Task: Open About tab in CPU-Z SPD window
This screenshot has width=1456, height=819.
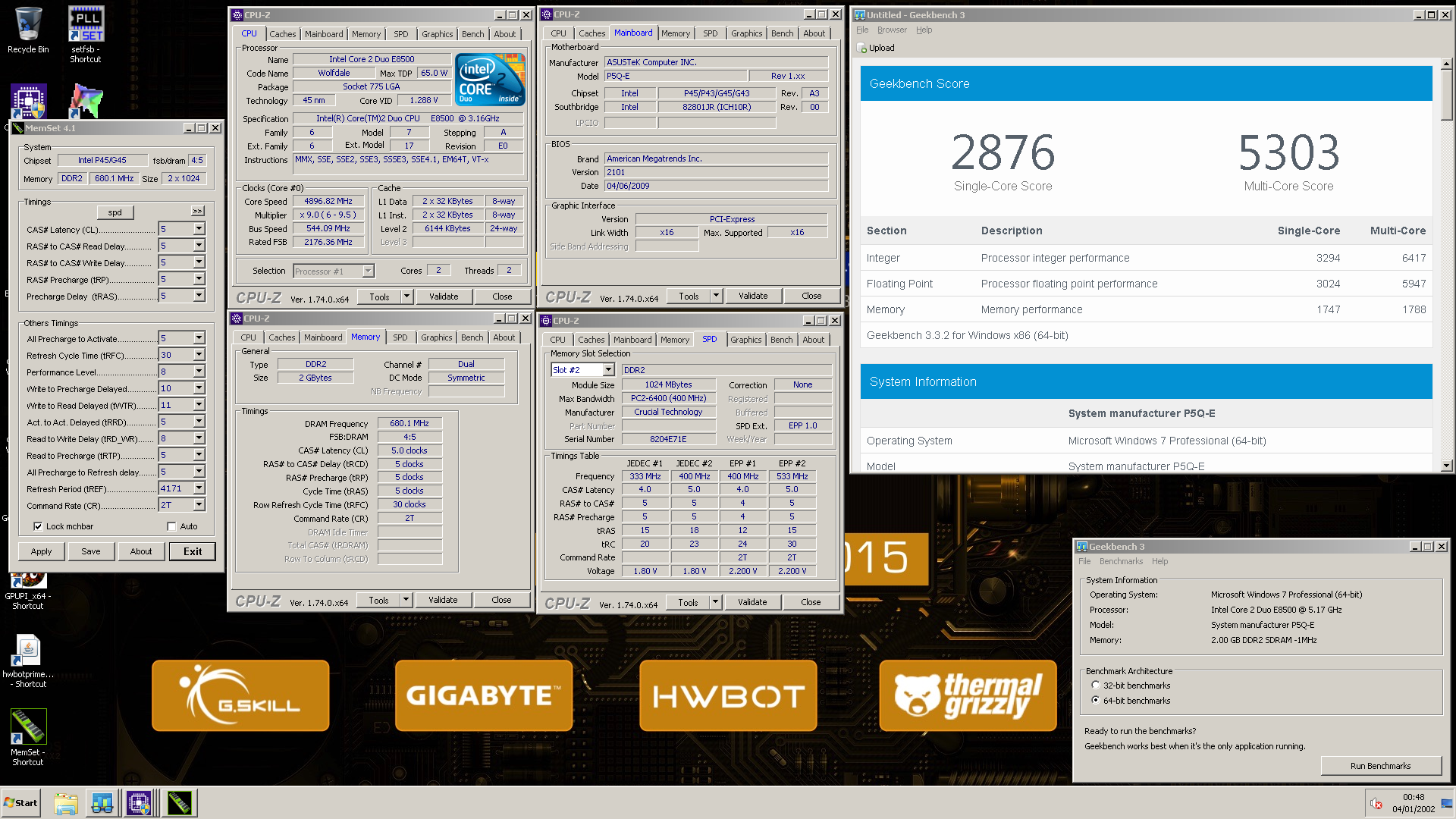Action: pos(814,340)
